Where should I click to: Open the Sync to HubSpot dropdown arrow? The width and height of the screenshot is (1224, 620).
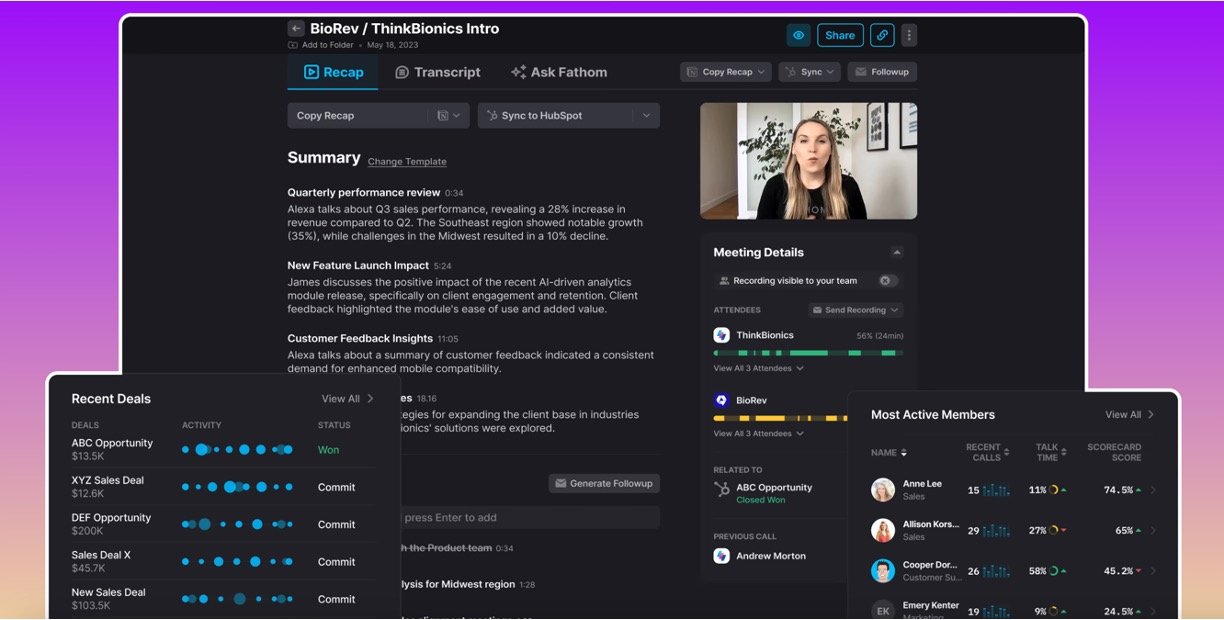point(646,116)
